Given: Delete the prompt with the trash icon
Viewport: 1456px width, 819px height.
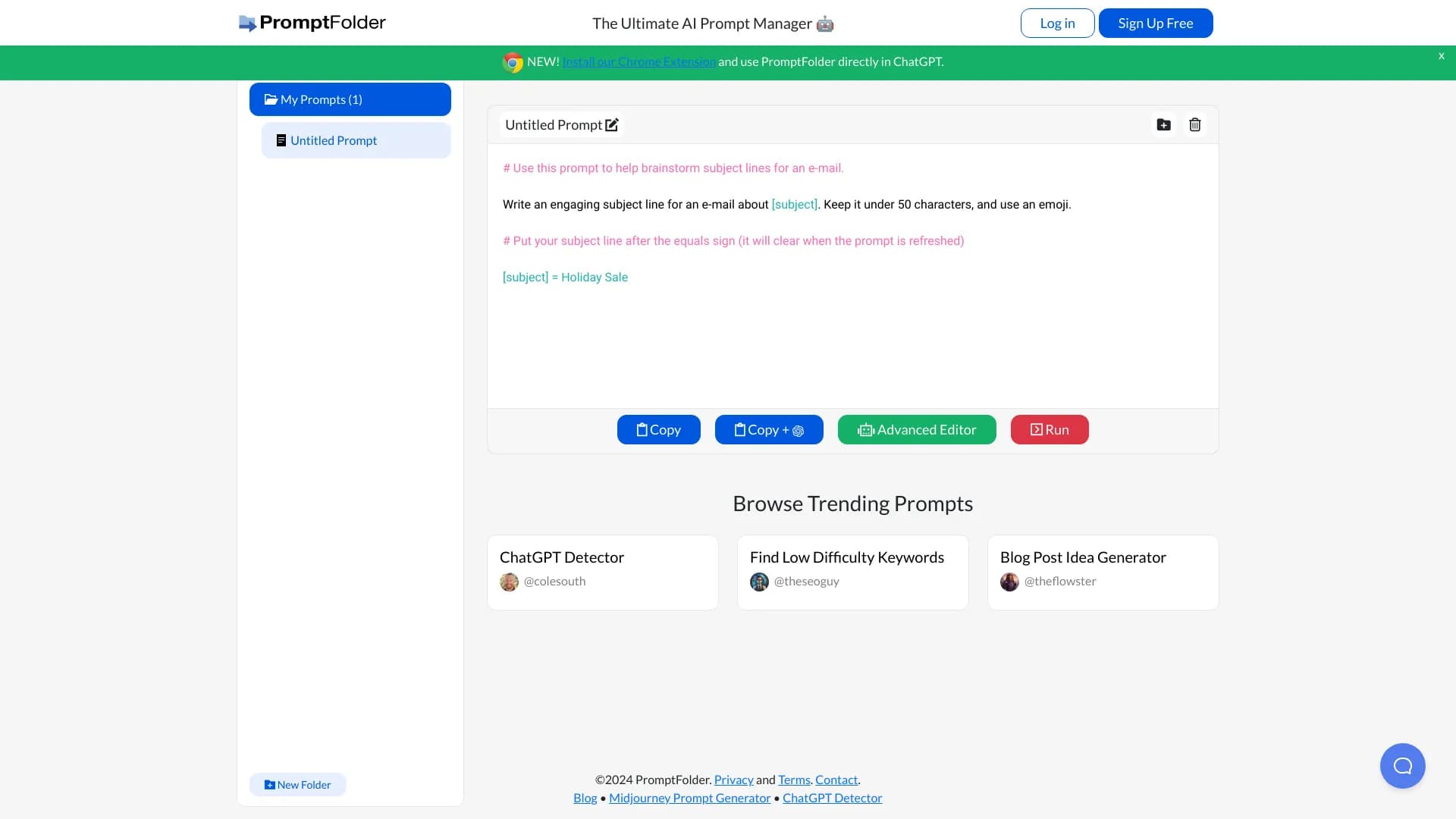Looking at the screenshot, I should [1194, 124].
